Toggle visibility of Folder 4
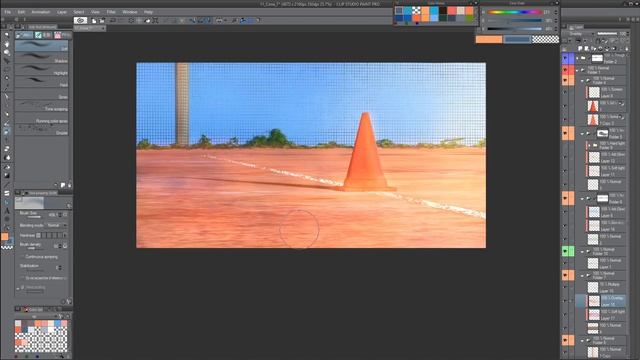The width and height of the screenshot is (640, 360). tap(565, 80)
